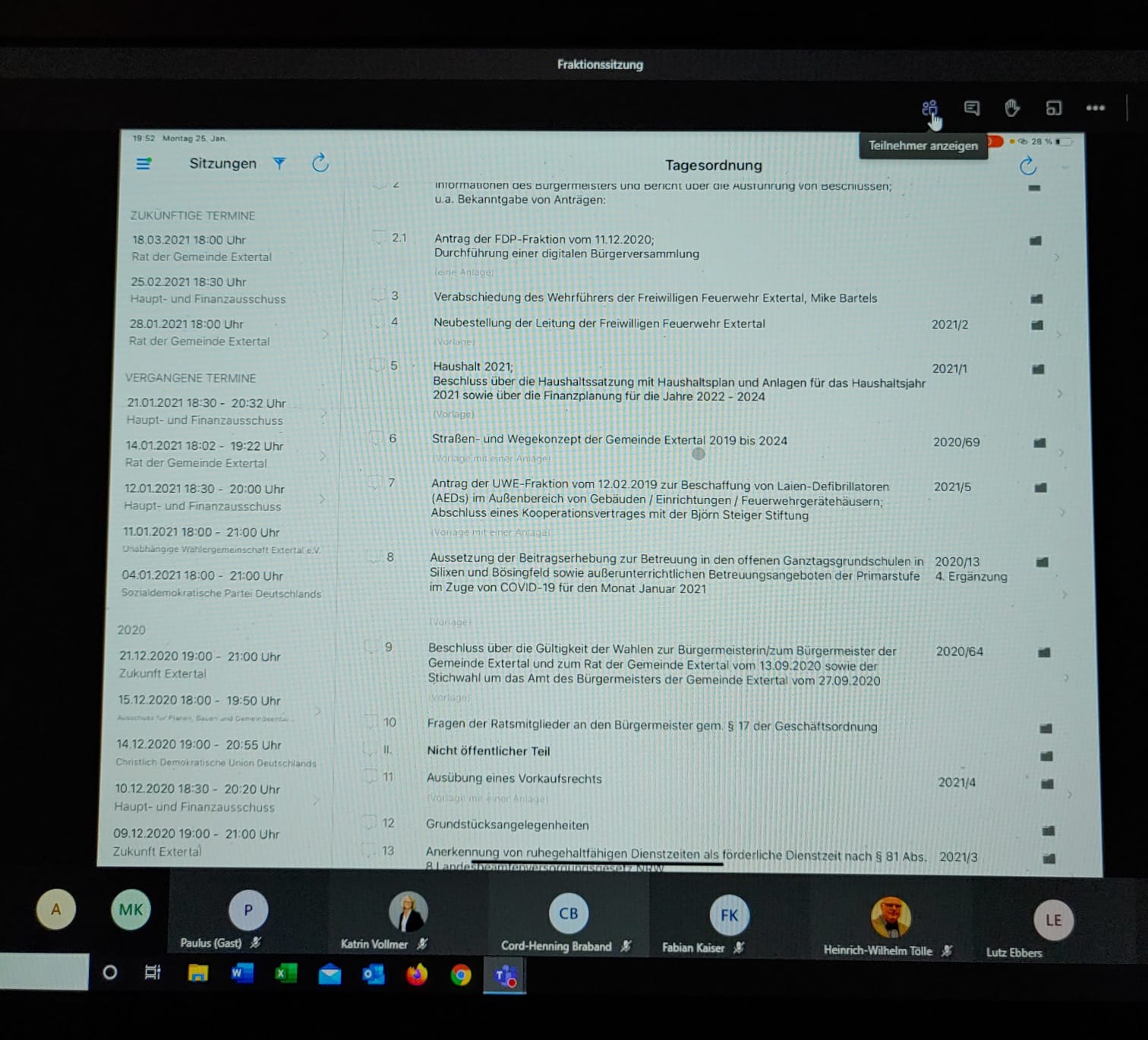Open folder icon for item 2.1 FDP-Fraktion
Screen dimensions: 1148x1040
tap(1035, 241)
